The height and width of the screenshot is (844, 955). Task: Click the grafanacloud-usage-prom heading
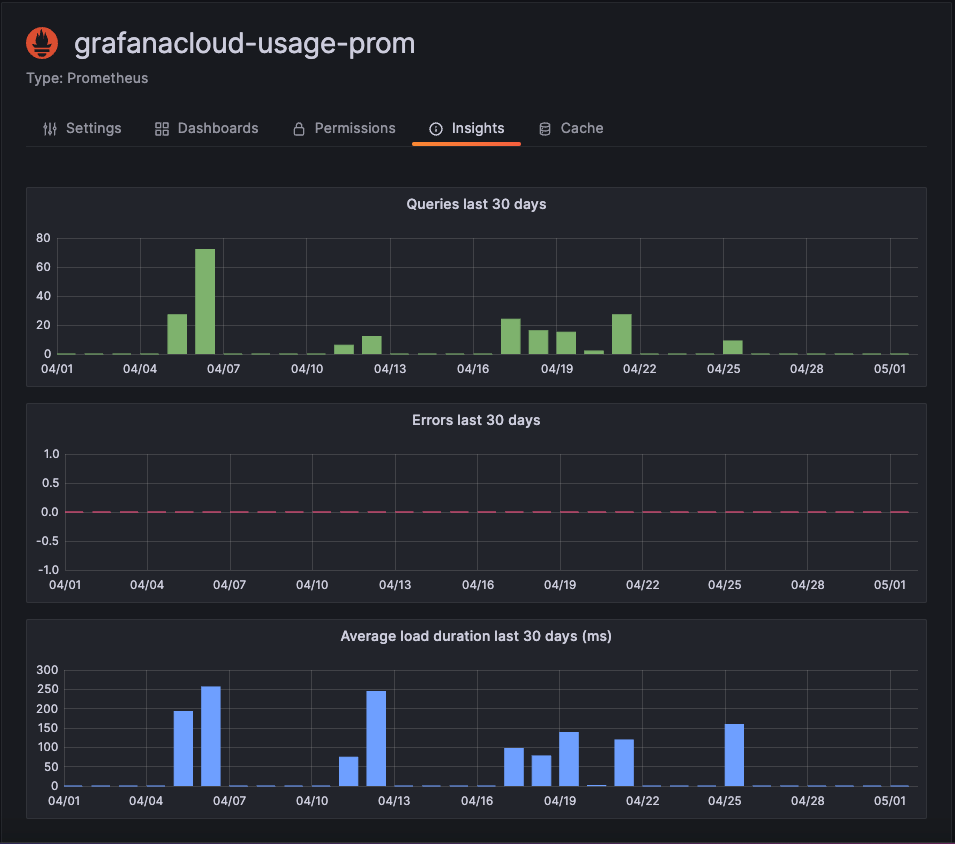pyautogui.click(x=245, y=44)
